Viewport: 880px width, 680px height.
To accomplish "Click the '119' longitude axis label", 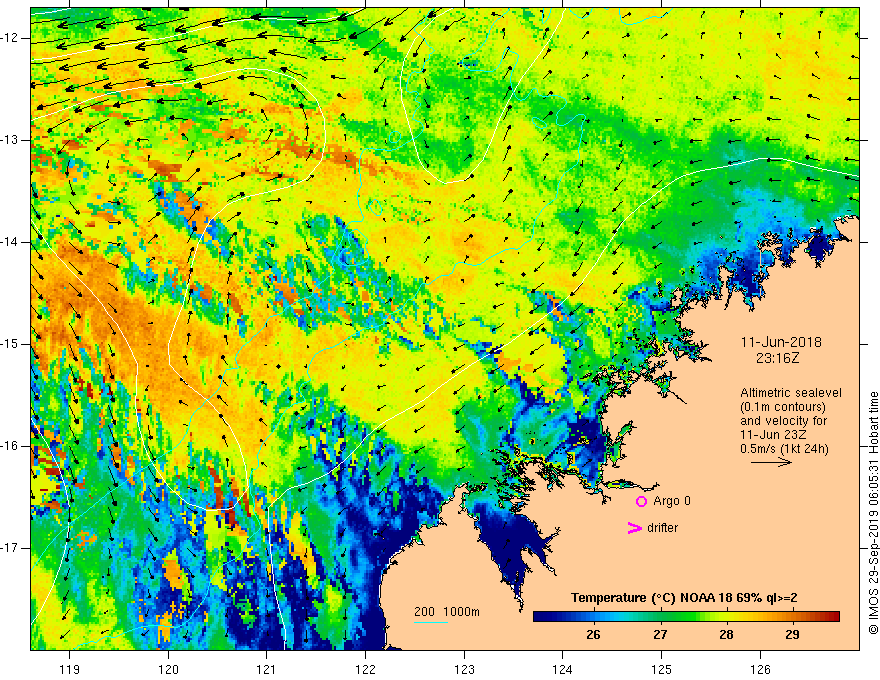I will [70, 669].
